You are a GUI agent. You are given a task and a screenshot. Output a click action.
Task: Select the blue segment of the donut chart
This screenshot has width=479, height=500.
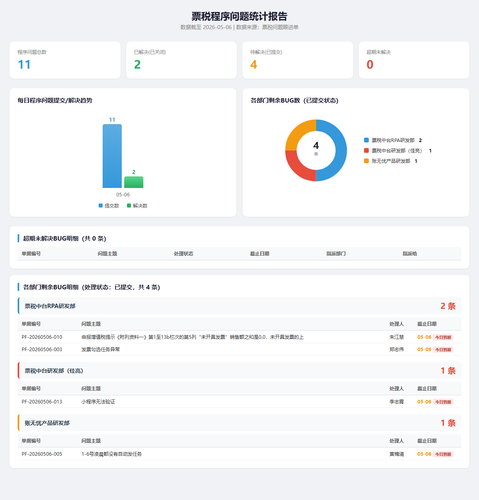click(x=340, y=151)
